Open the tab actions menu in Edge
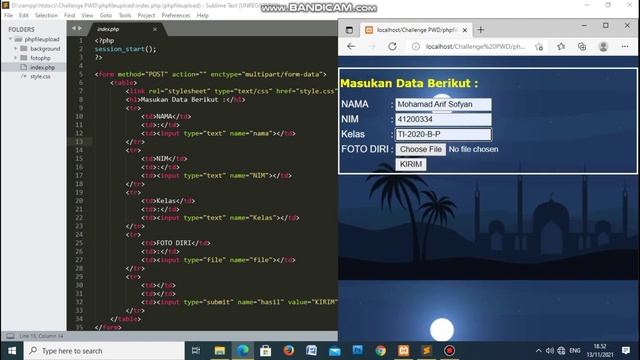 [349, 30]
